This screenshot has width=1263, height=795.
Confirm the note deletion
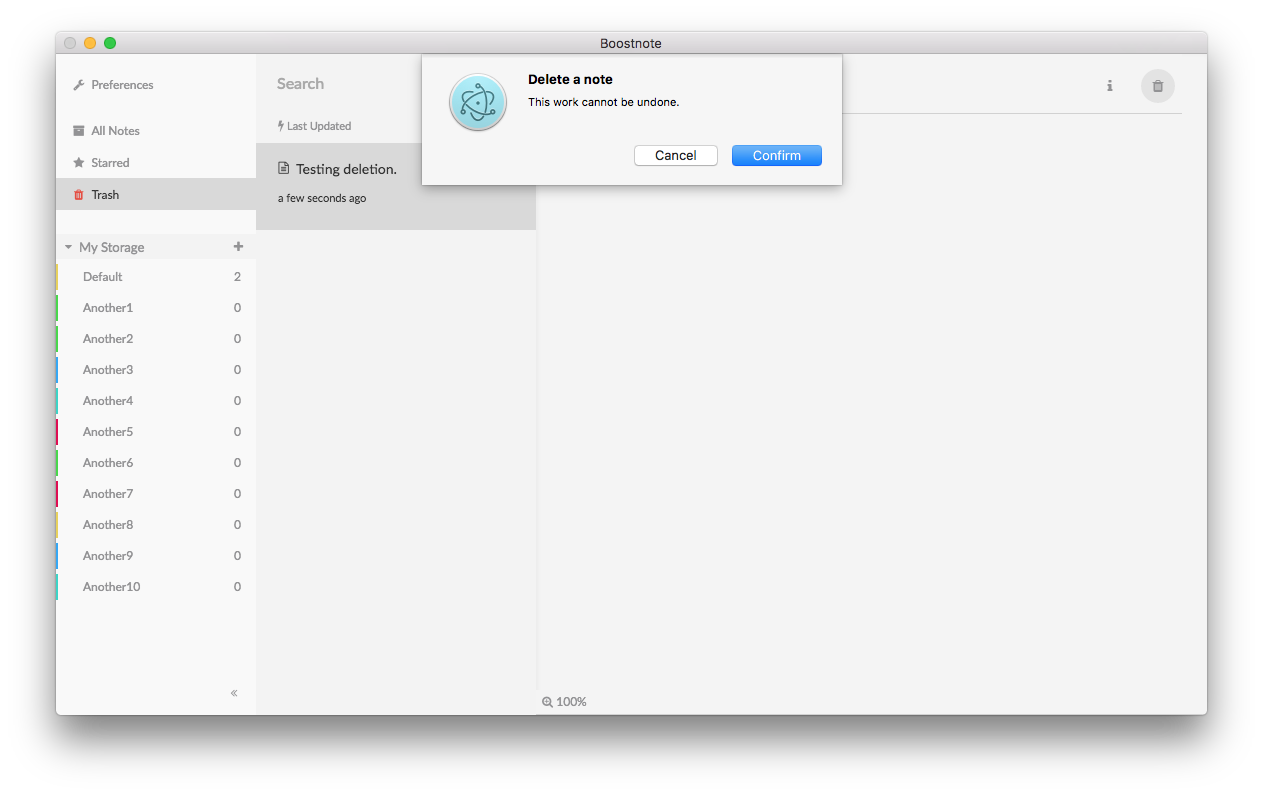(x=776, y=155)
